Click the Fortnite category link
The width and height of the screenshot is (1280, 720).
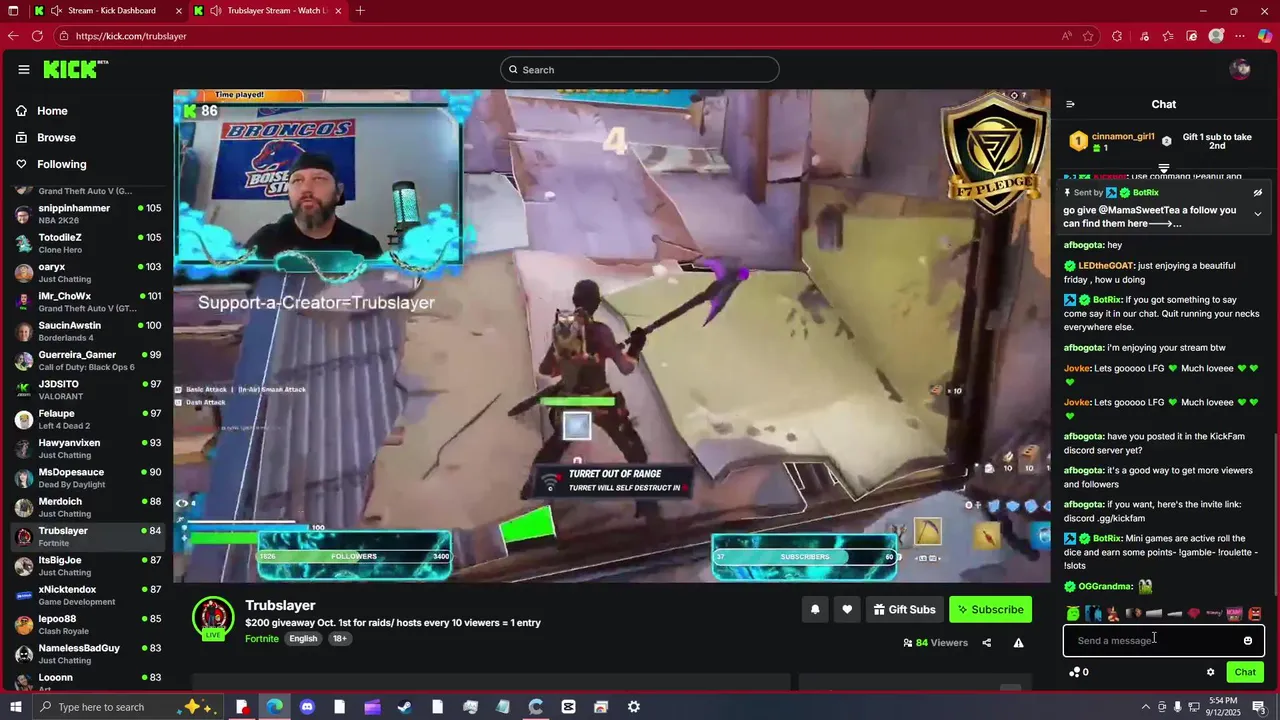(262, 639)
